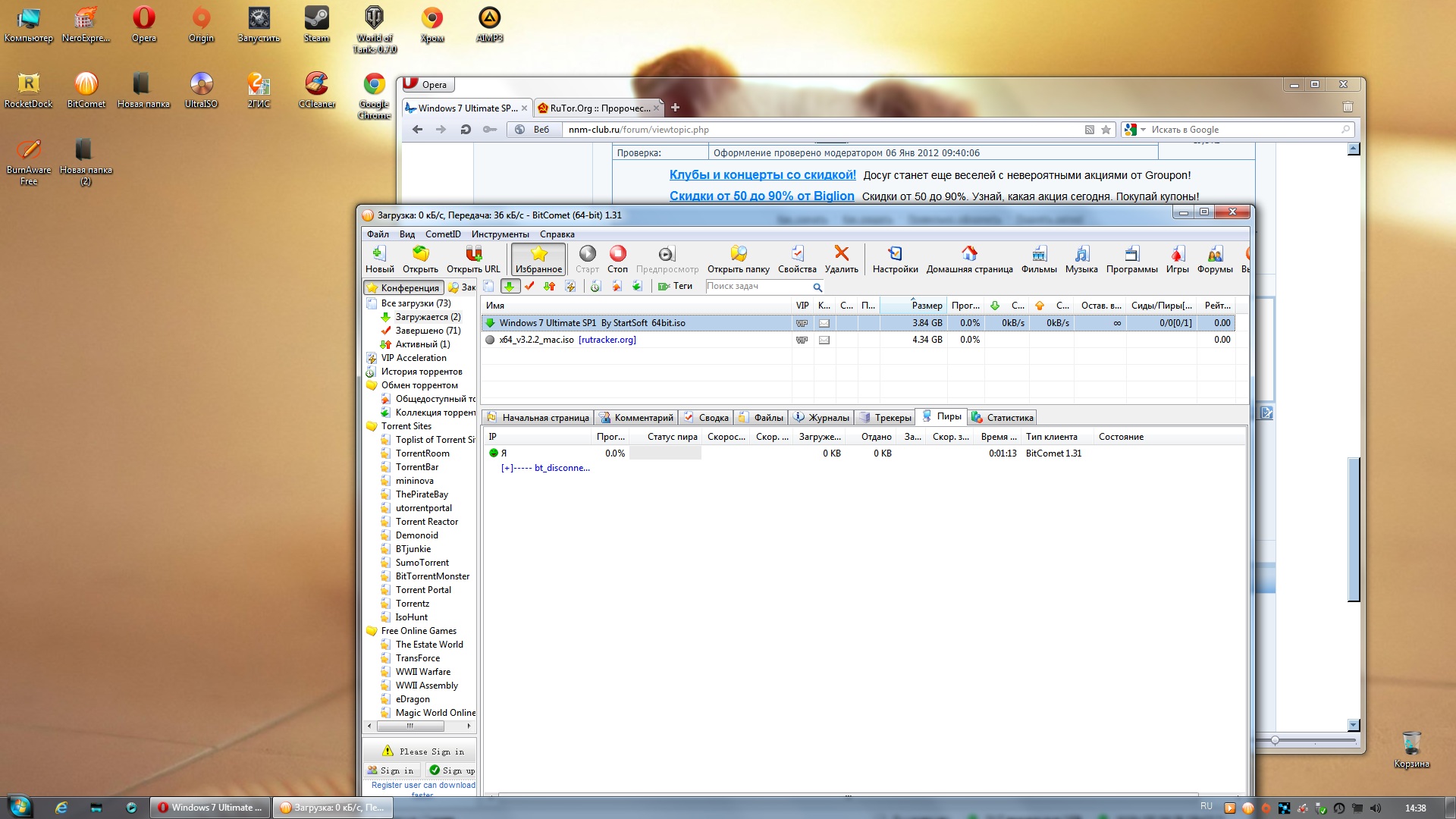Click the Удалить red X icon
Screen dimensions: 1456x819
pos(841,254)
